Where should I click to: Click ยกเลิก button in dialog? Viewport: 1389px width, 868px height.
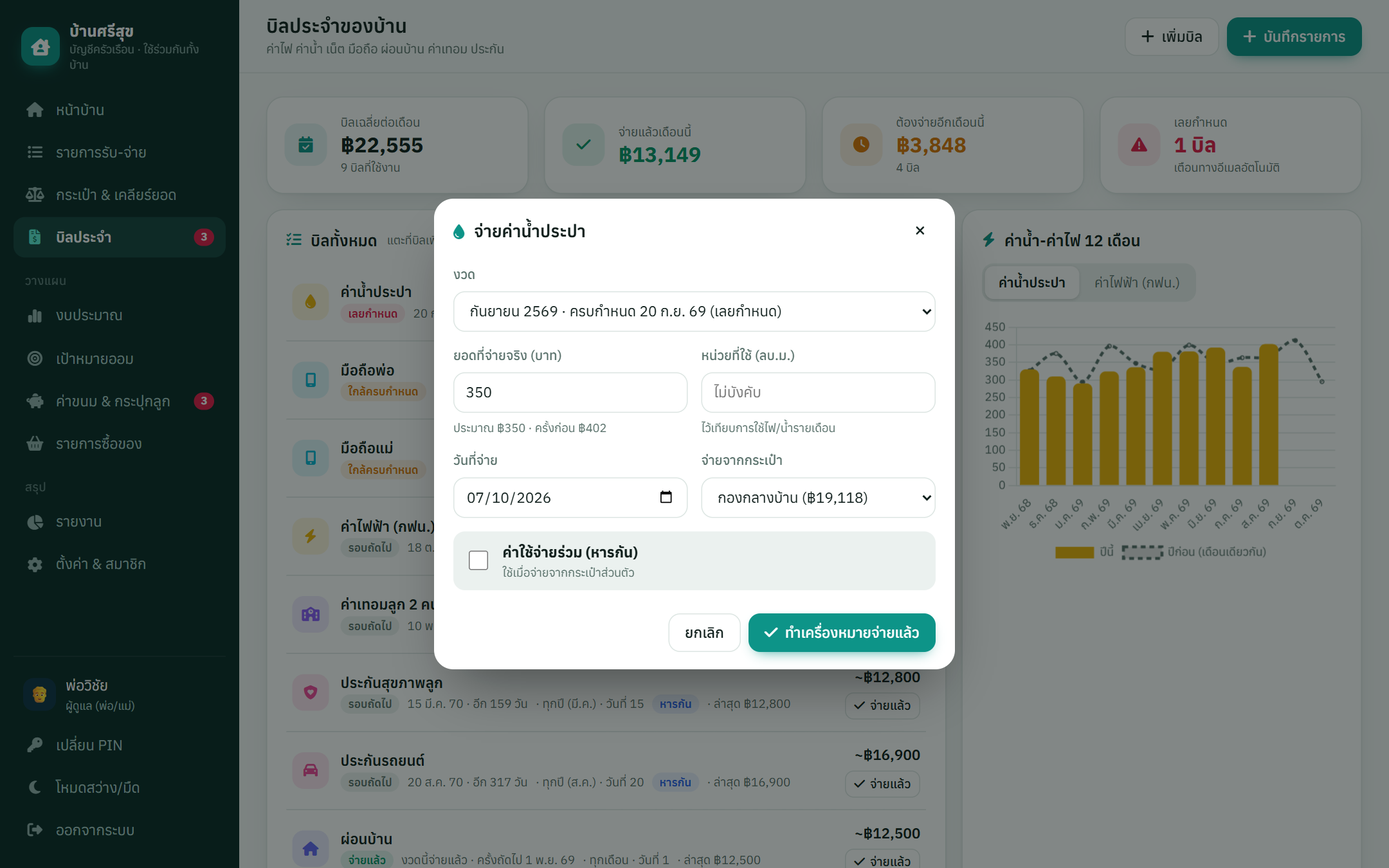704,633
